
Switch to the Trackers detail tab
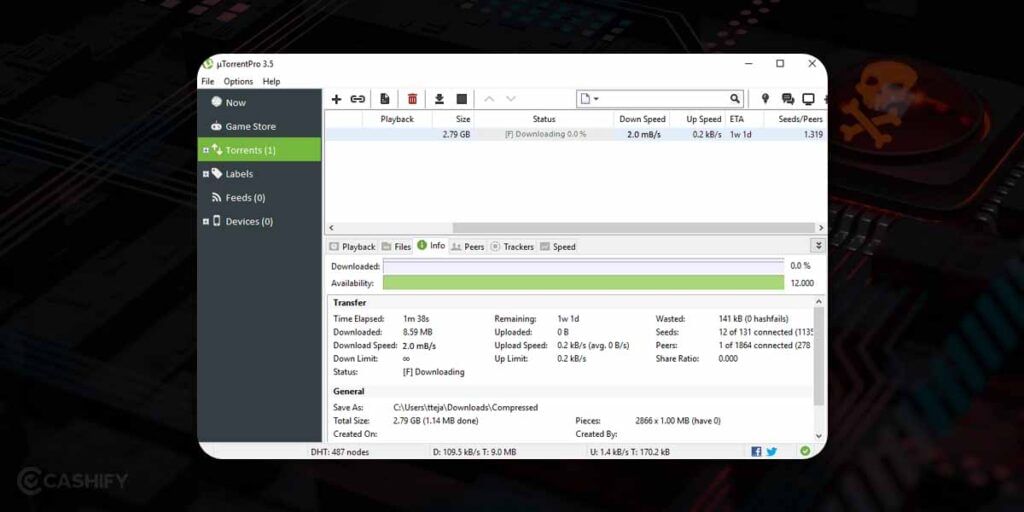coord(512,247)
